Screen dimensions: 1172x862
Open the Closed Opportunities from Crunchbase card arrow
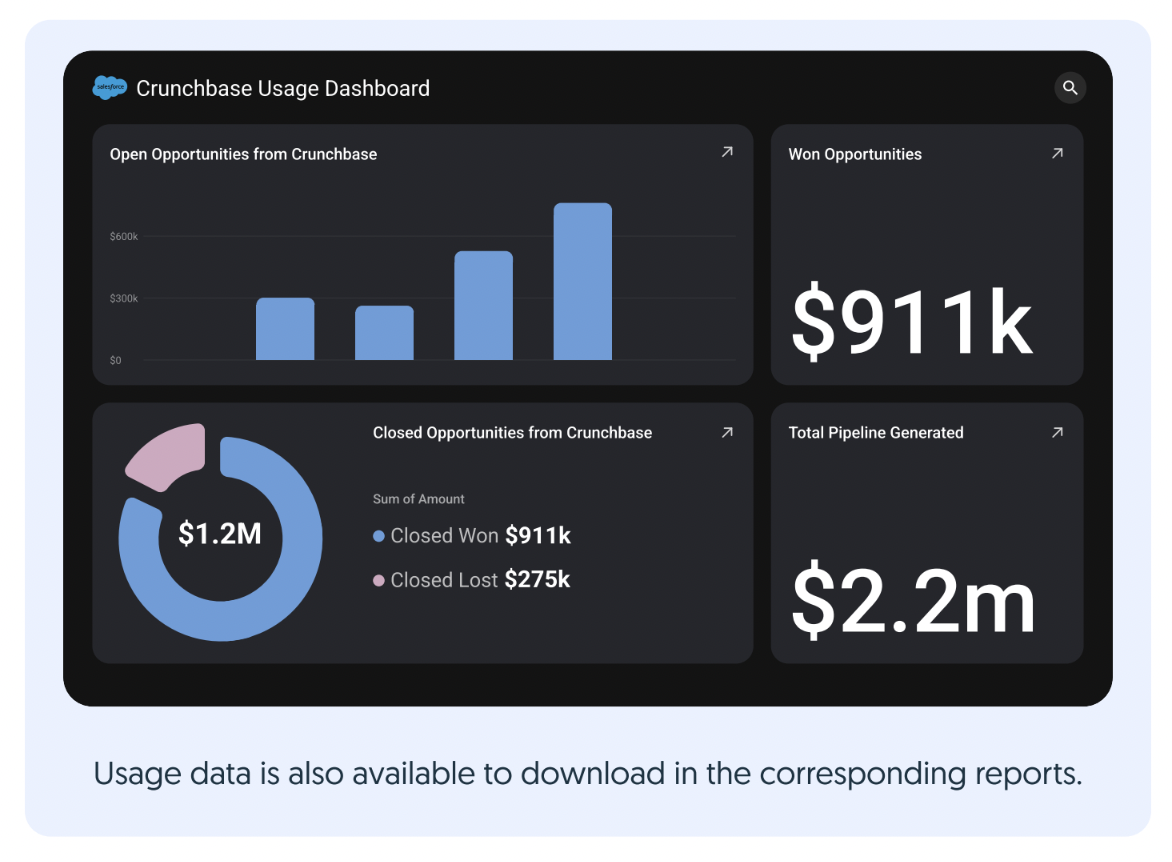(727, 432)
